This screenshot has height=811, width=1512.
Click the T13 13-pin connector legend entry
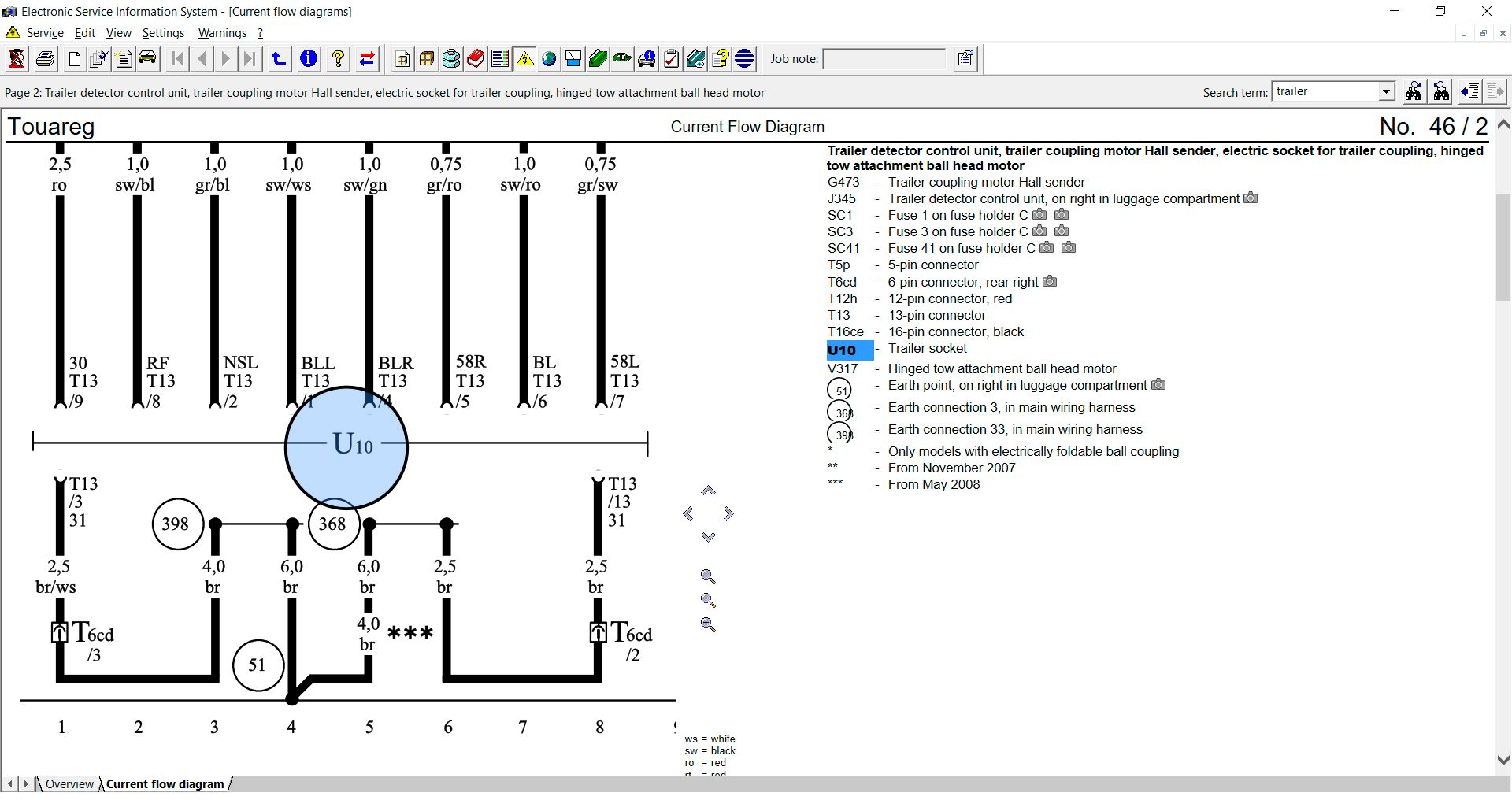pyautogui.click(x=906, y=315)
